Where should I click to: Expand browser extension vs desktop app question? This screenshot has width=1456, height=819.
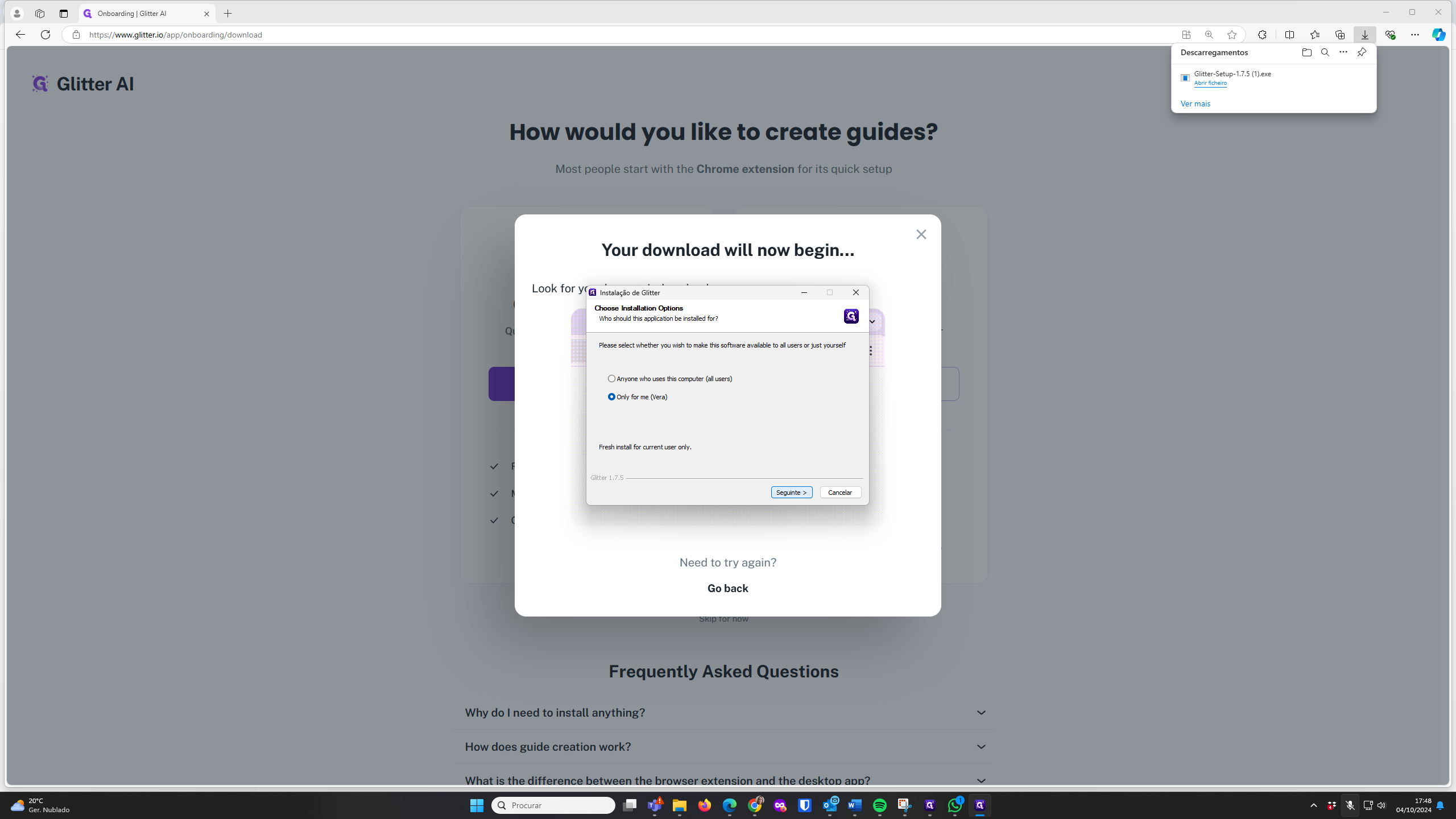[724, 780]
